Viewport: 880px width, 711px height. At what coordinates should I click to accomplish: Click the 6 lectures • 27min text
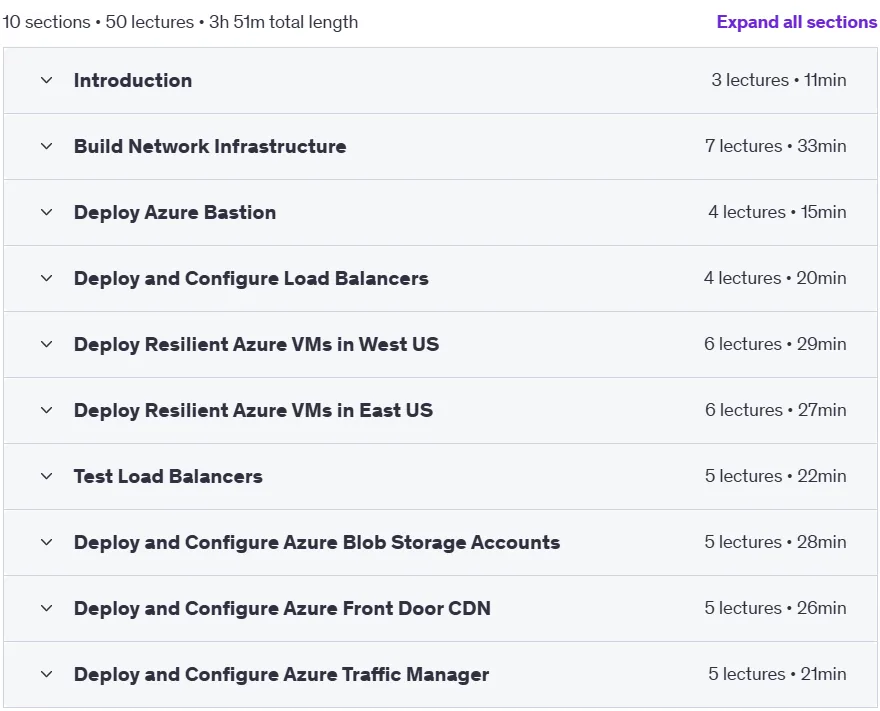click(x=776, y=410)
